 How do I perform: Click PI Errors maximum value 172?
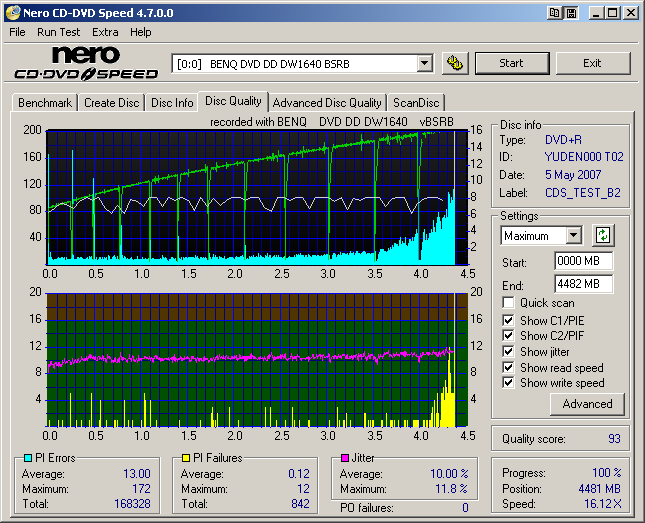tap(141, 489)
